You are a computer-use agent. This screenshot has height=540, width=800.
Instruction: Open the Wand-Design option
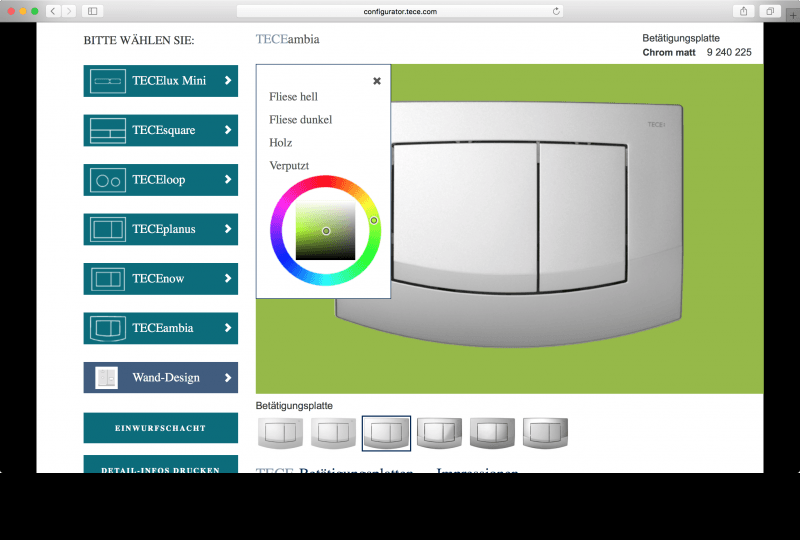(160, 378)
